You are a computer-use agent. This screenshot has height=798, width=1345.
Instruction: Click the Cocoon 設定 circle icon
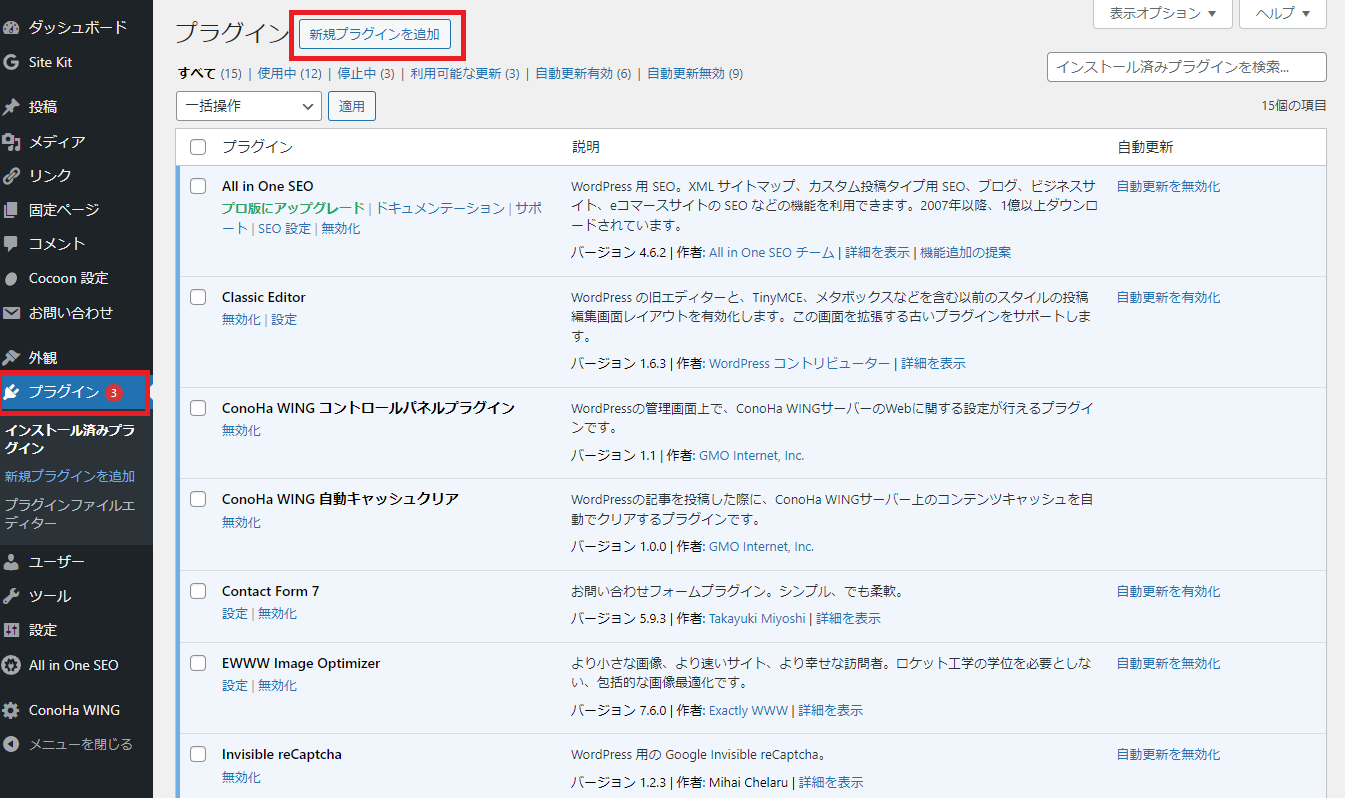pyautogui.click(x=12, y=278)
